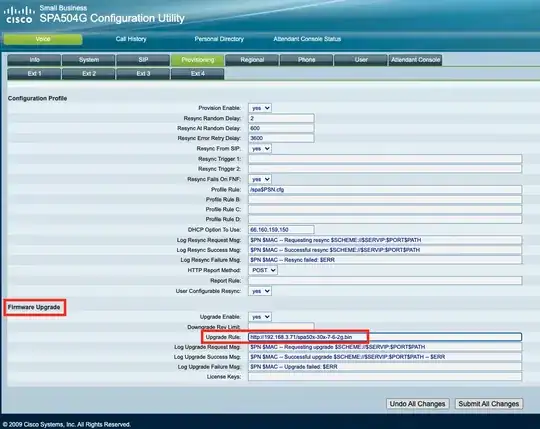Open the Ext 2 tab
The height and width of the screenshot is (429, 540).
coord(89,74)
